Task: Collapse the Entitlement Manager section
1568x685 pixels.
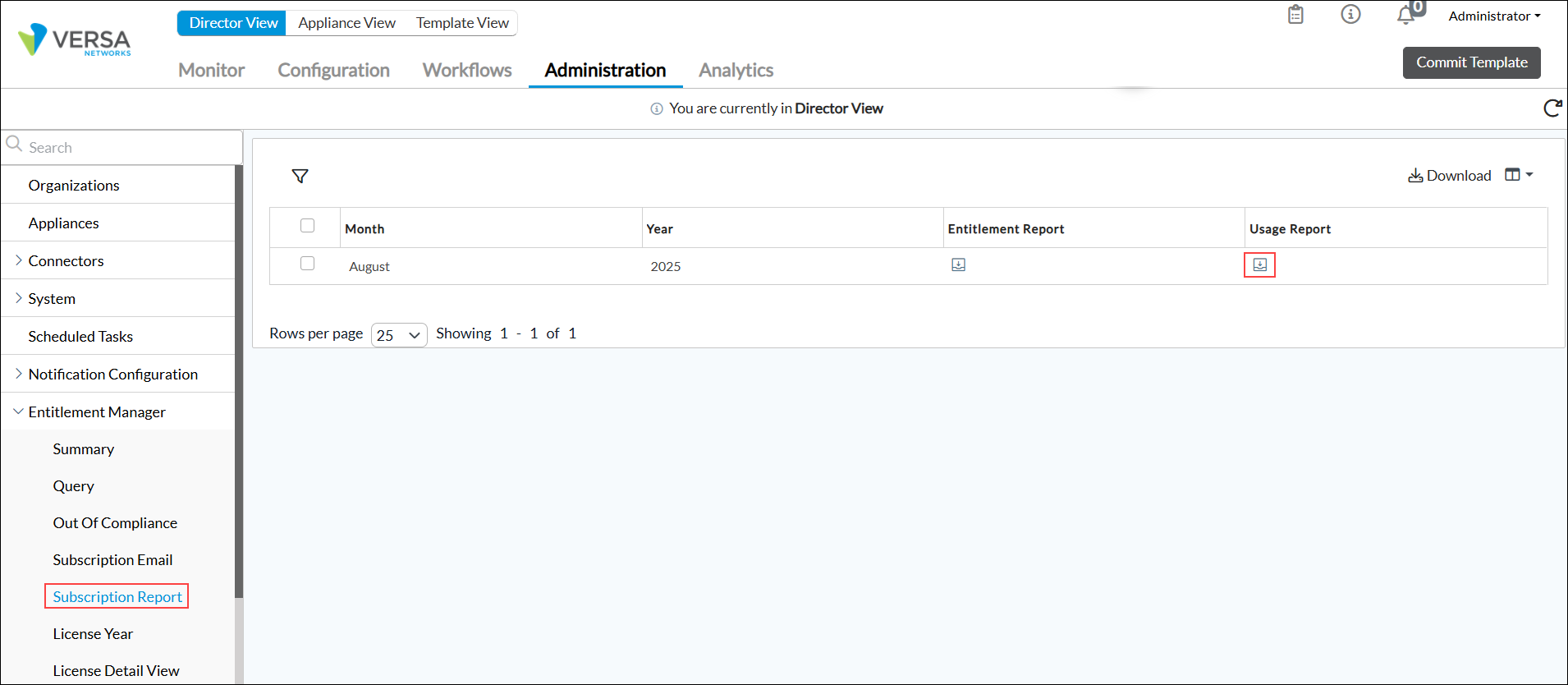Action: tap(18, 411)
